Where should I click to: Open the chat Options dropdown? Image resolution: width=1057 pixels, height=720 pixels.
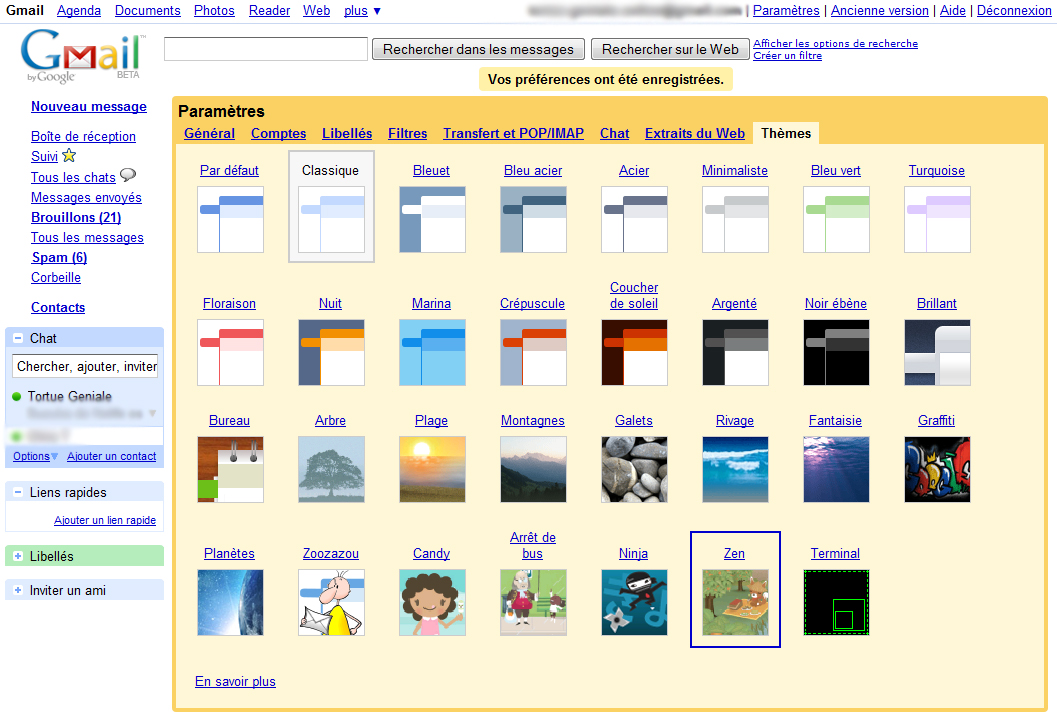coord(36,457)
